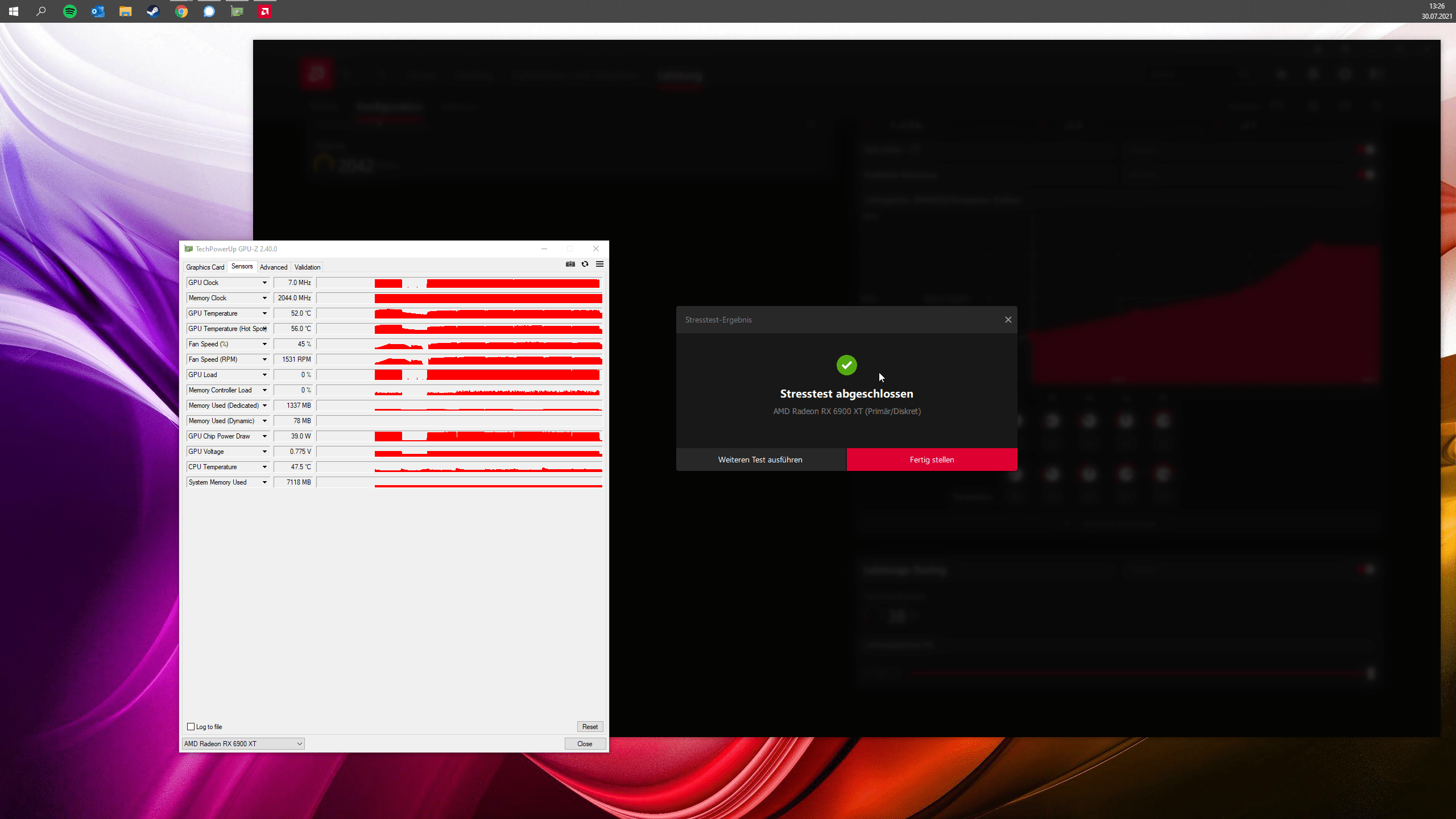Switch to the Graphics Card tab
The height and width of the screenshot is (819, 1456).
point(205,267)
